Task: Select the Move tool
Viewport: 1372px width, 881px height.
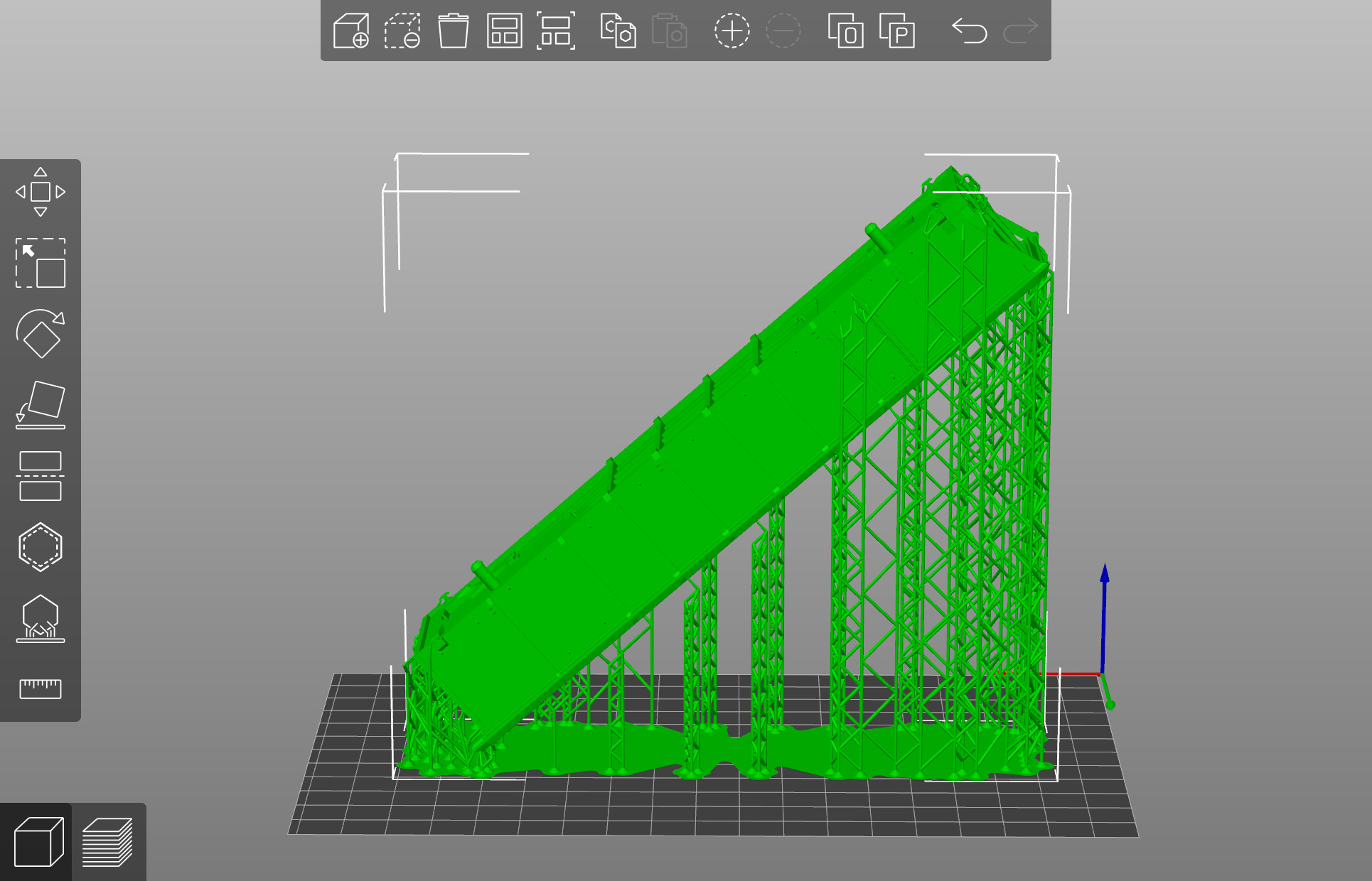Action: point(41,192)
